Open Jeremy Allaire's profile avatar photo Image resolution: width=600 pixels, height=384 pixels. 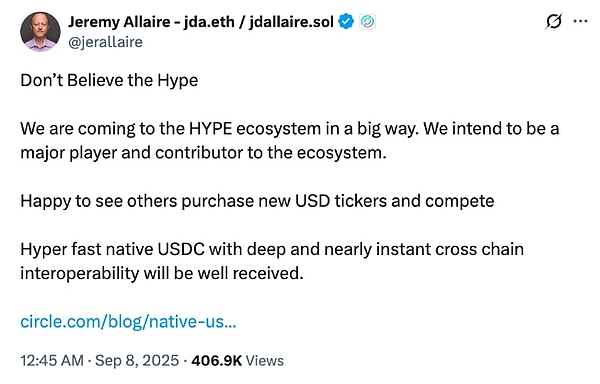[40, 31]
